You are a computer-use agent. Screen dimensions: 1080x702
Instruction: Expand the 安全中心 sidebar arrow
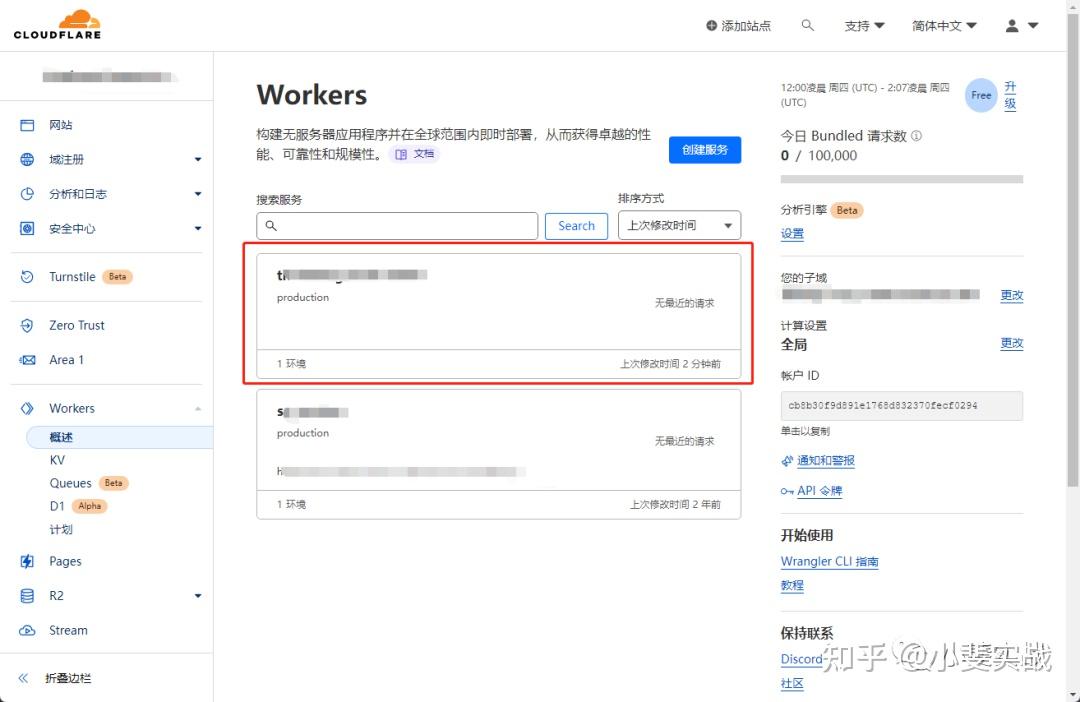(x=198, y=228)
